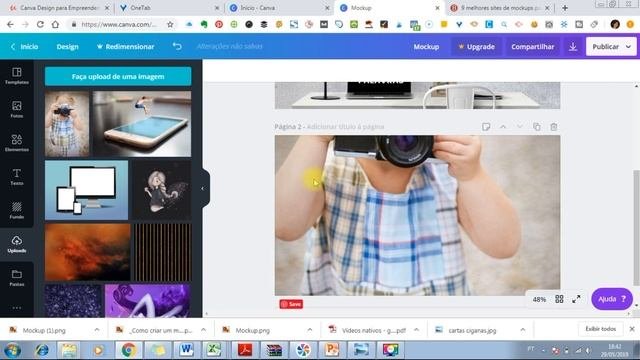Show more sidebar options (three dots)

17,308
